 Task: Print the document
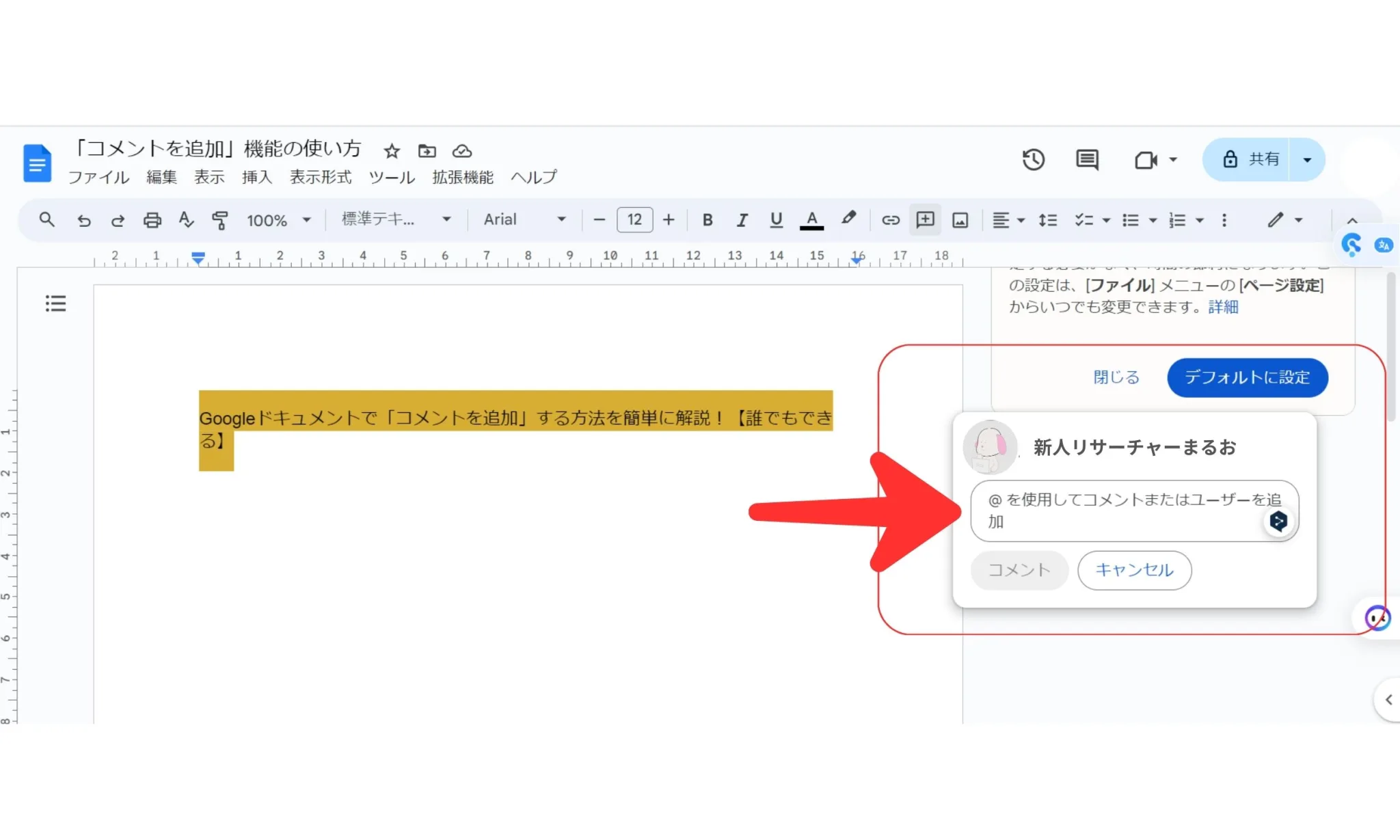click(152, 220)
